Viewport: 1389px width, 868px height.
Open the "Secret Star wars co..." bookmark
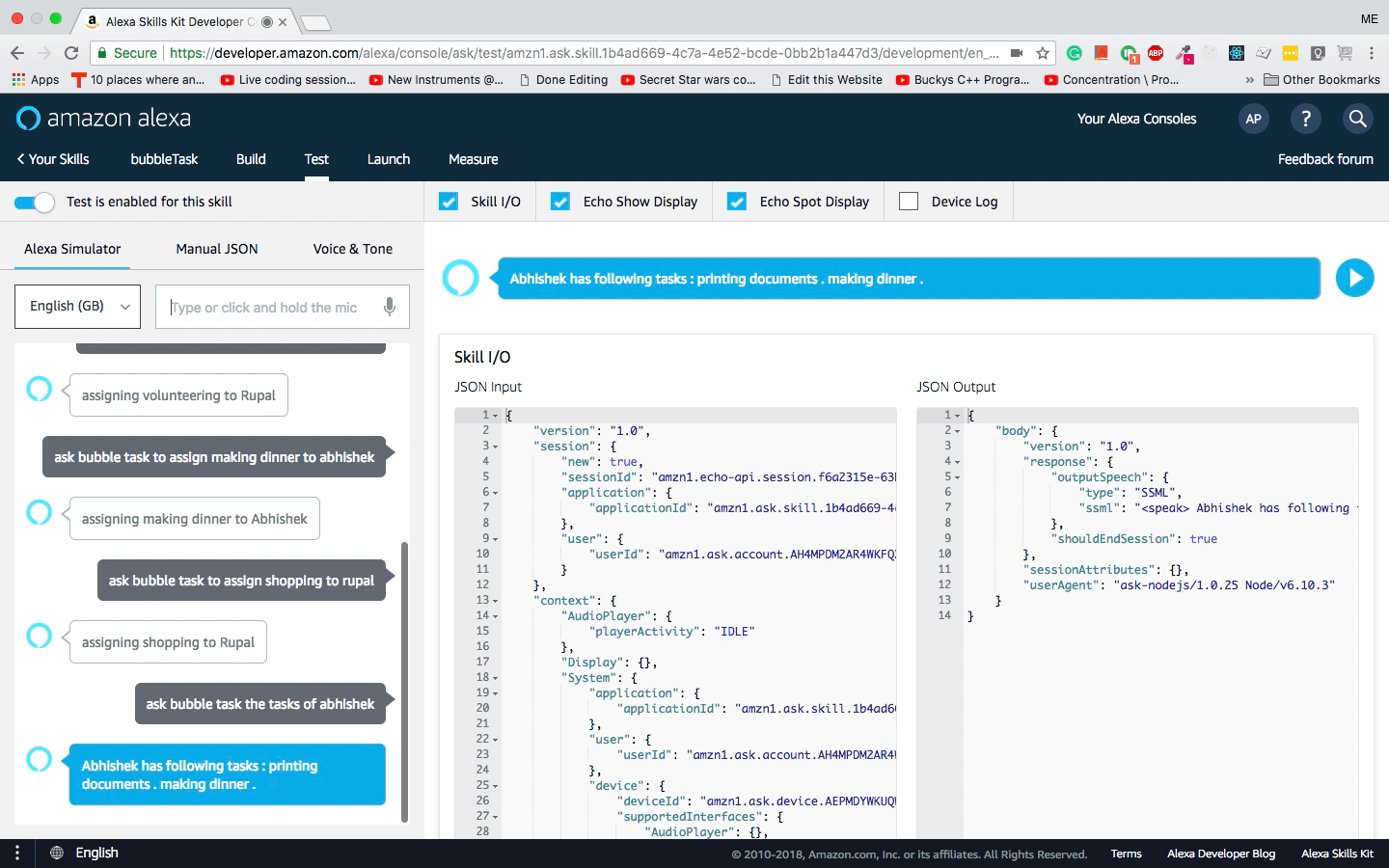pos(689,80)
